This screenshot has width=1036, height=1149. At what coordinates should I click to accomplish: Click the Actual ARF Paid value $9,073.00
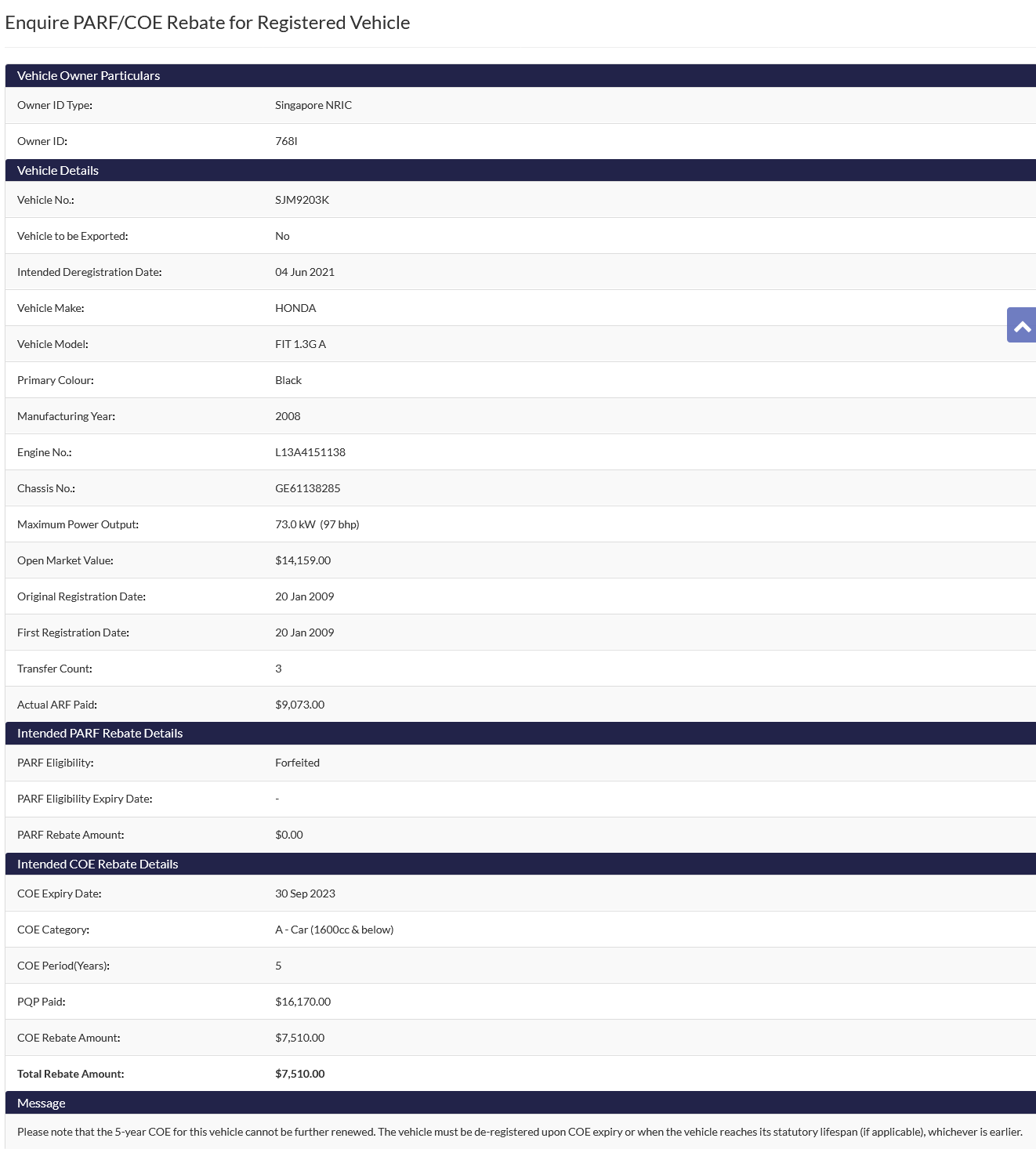point(299,705)
